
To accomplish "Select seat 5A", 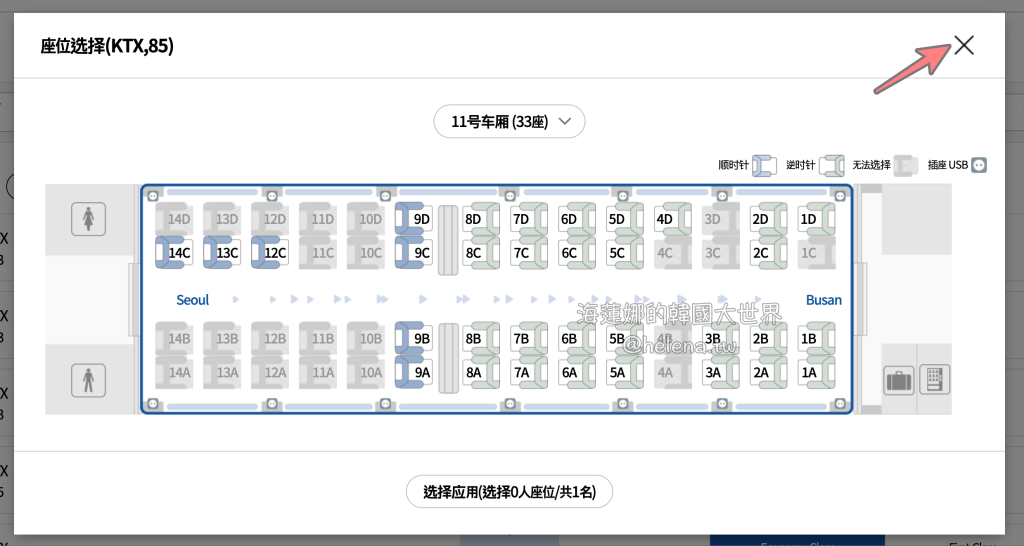I will pos(626,372).
